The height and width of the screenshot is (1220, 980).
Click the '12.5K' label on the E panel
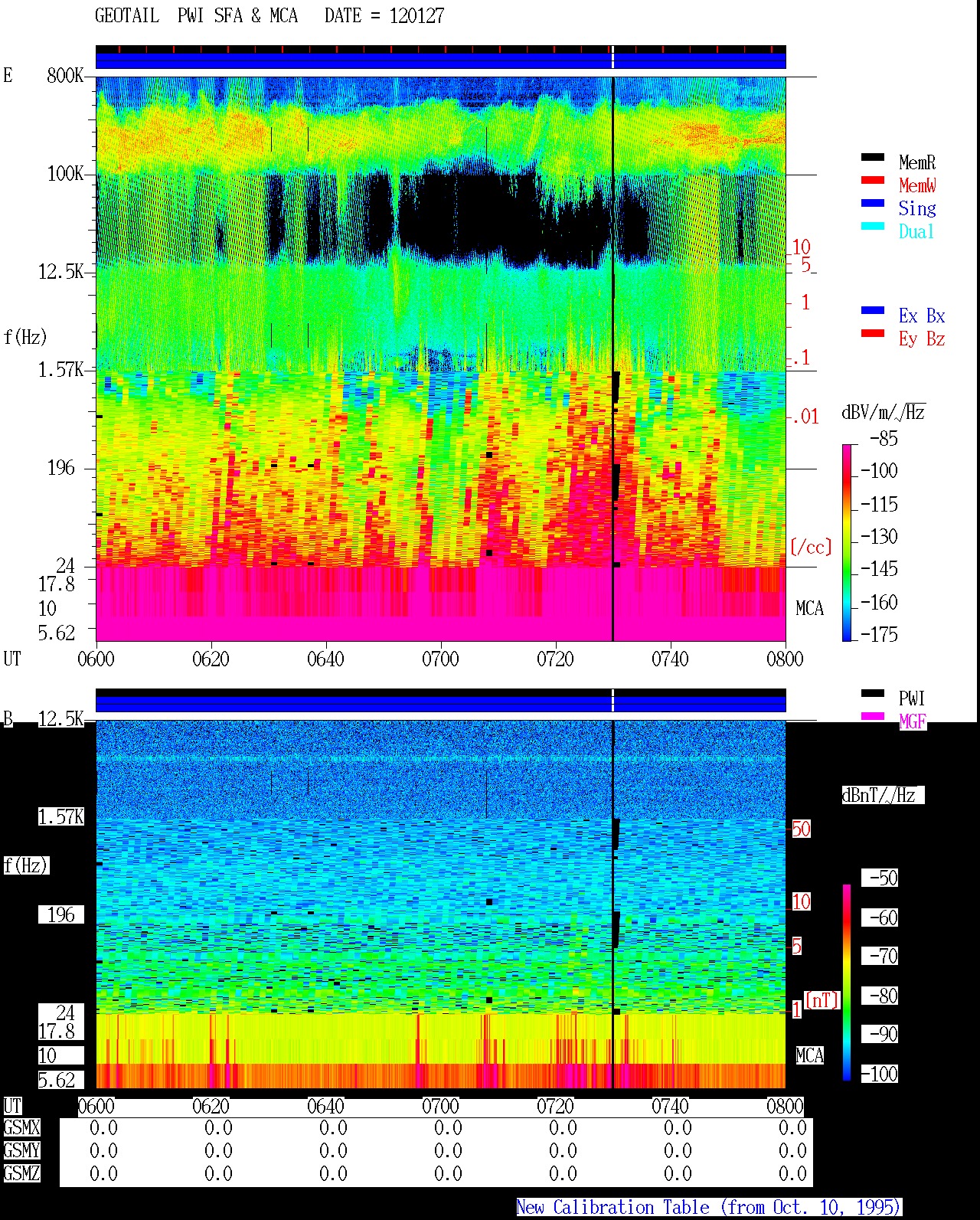point(60,271)
